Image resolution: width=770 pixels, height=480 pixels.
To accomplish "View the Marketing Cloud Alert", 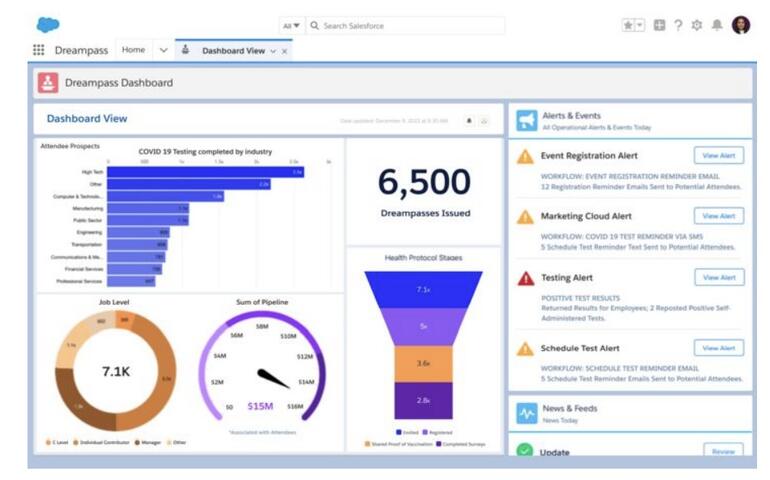I will [x=718, y=216].
